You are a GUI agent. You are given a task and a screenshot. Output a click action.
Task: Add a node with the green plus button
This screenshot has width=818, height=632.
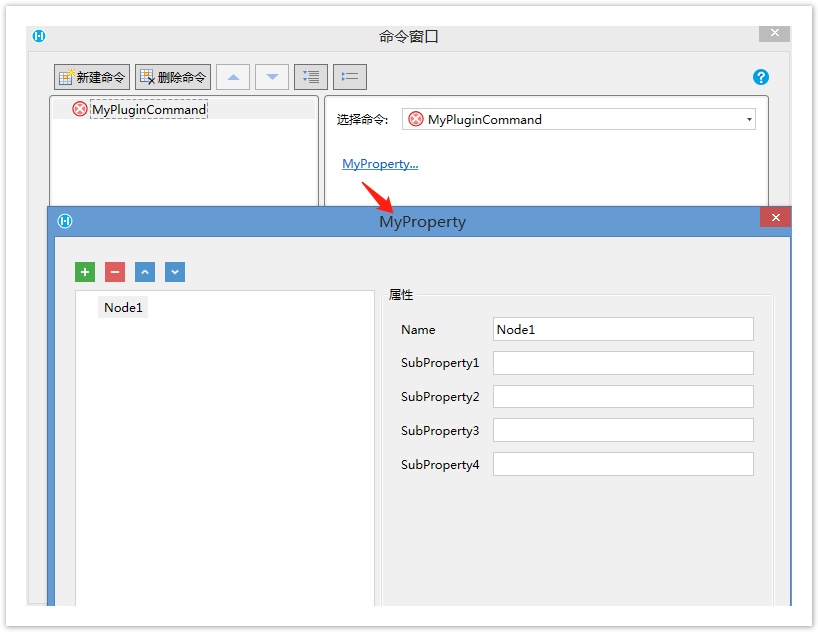(x=85, y=272)
